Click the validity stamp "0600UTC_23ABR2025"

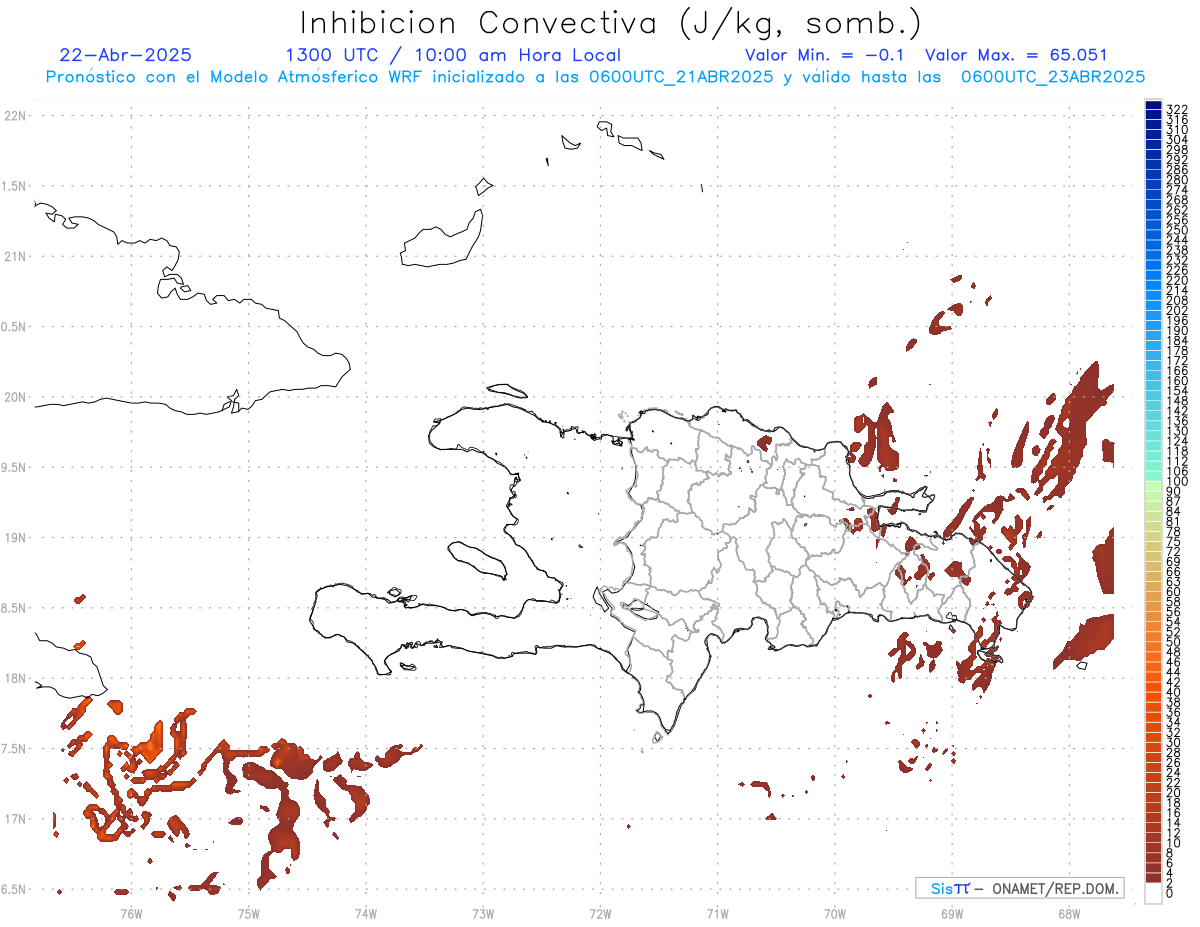[1053, 77]
